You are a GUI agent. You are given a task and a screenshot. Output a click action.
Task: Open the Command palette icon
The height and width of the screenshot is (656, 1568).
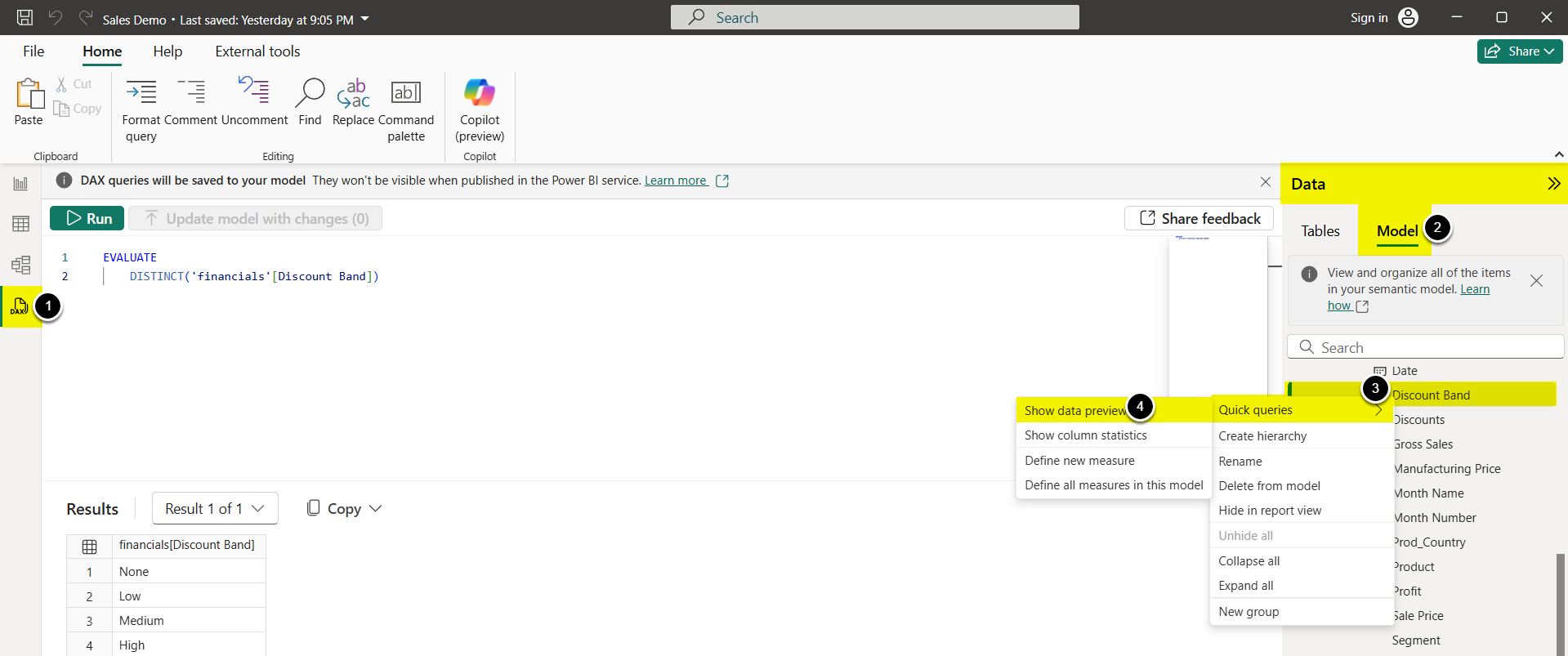[x=406, y=92]
